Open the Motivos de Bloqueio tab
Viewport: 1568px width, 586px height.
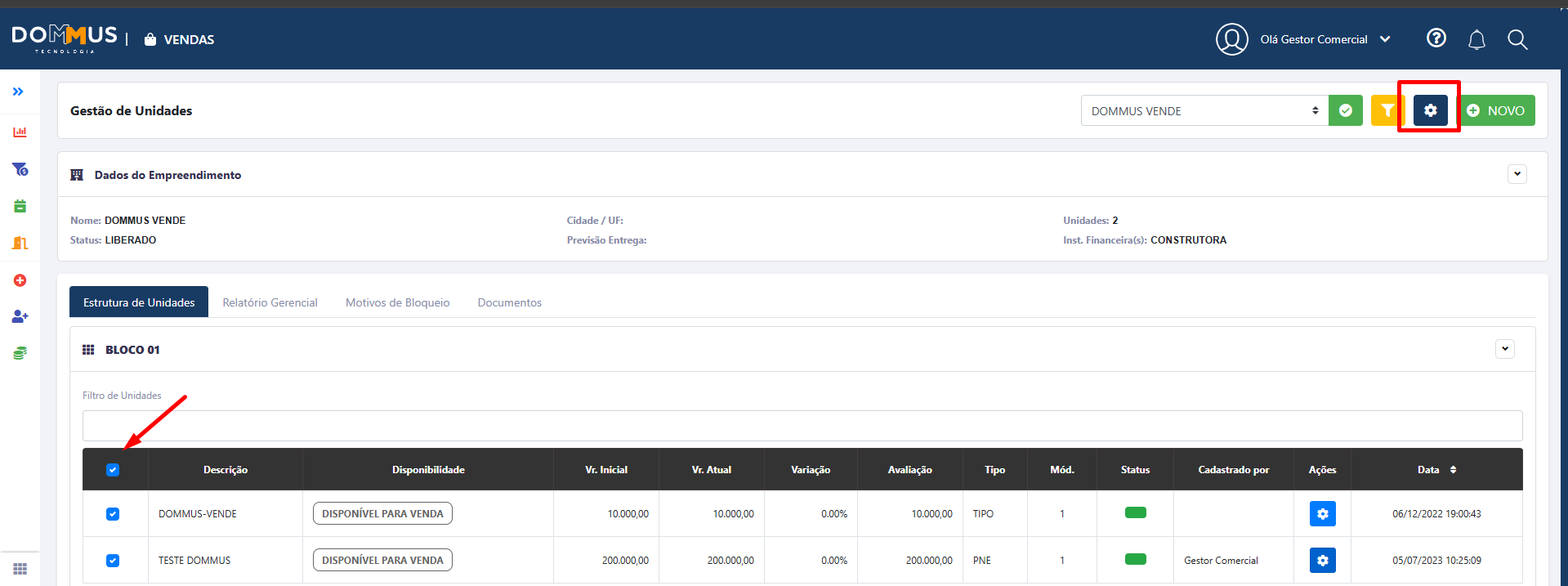pyautogui.click(x=397, y=302)
